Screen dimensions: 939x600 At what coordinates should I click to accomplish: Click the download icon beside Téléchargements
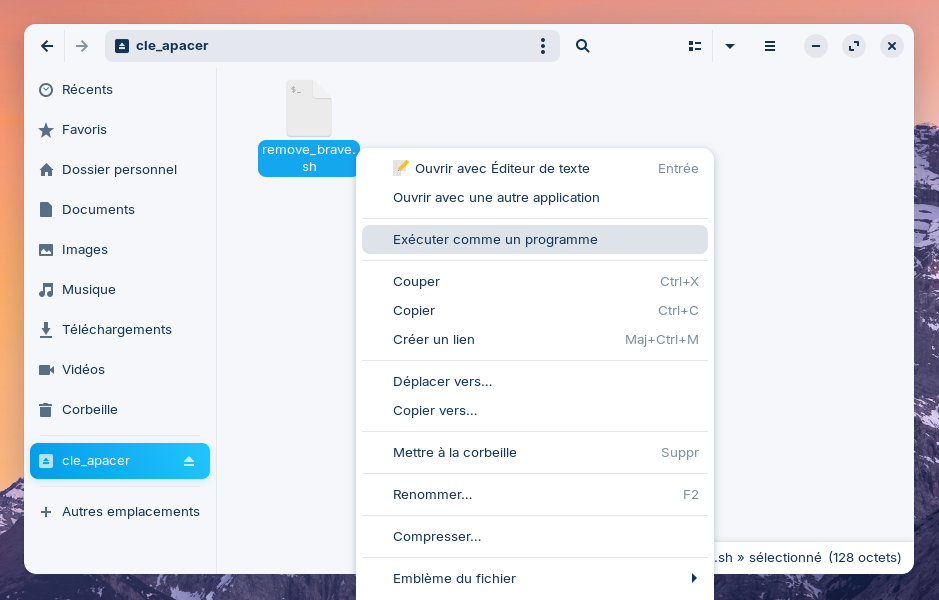(46, 330)
